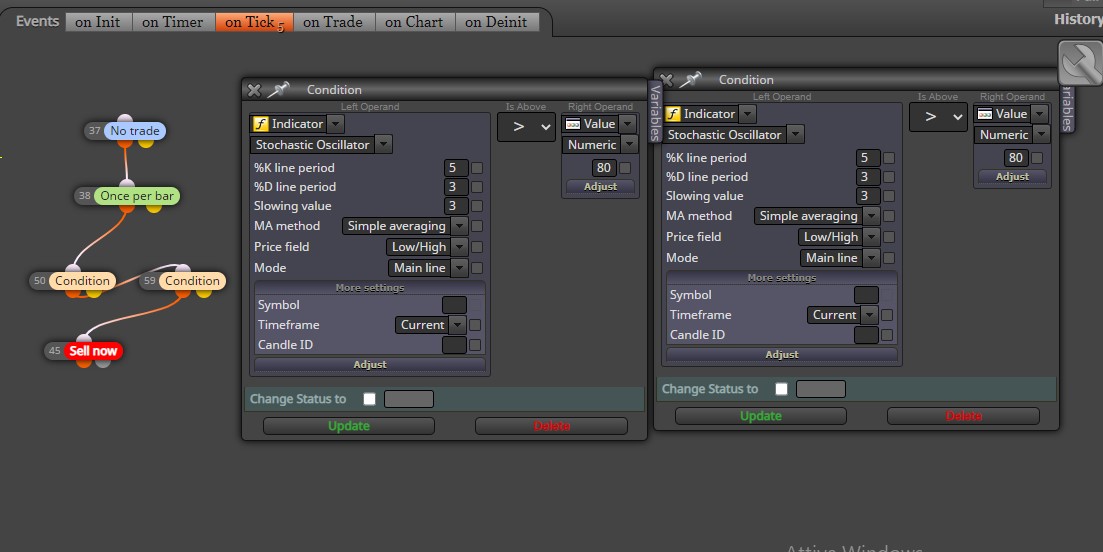
Task: Open comparison operator dropdown in right panel
Action: click(x=938, y=117)
